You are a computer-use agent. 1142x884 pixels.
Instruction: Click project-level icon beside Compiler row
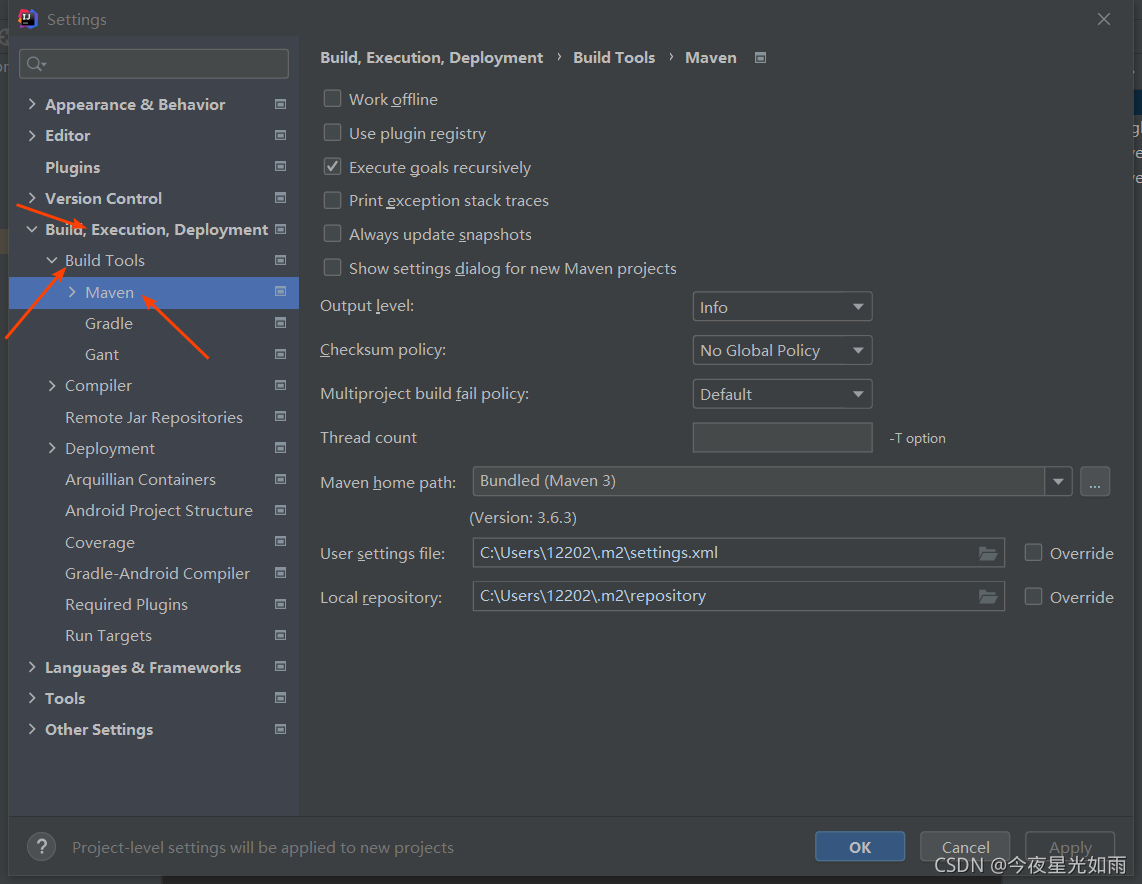tap(280, 384)
